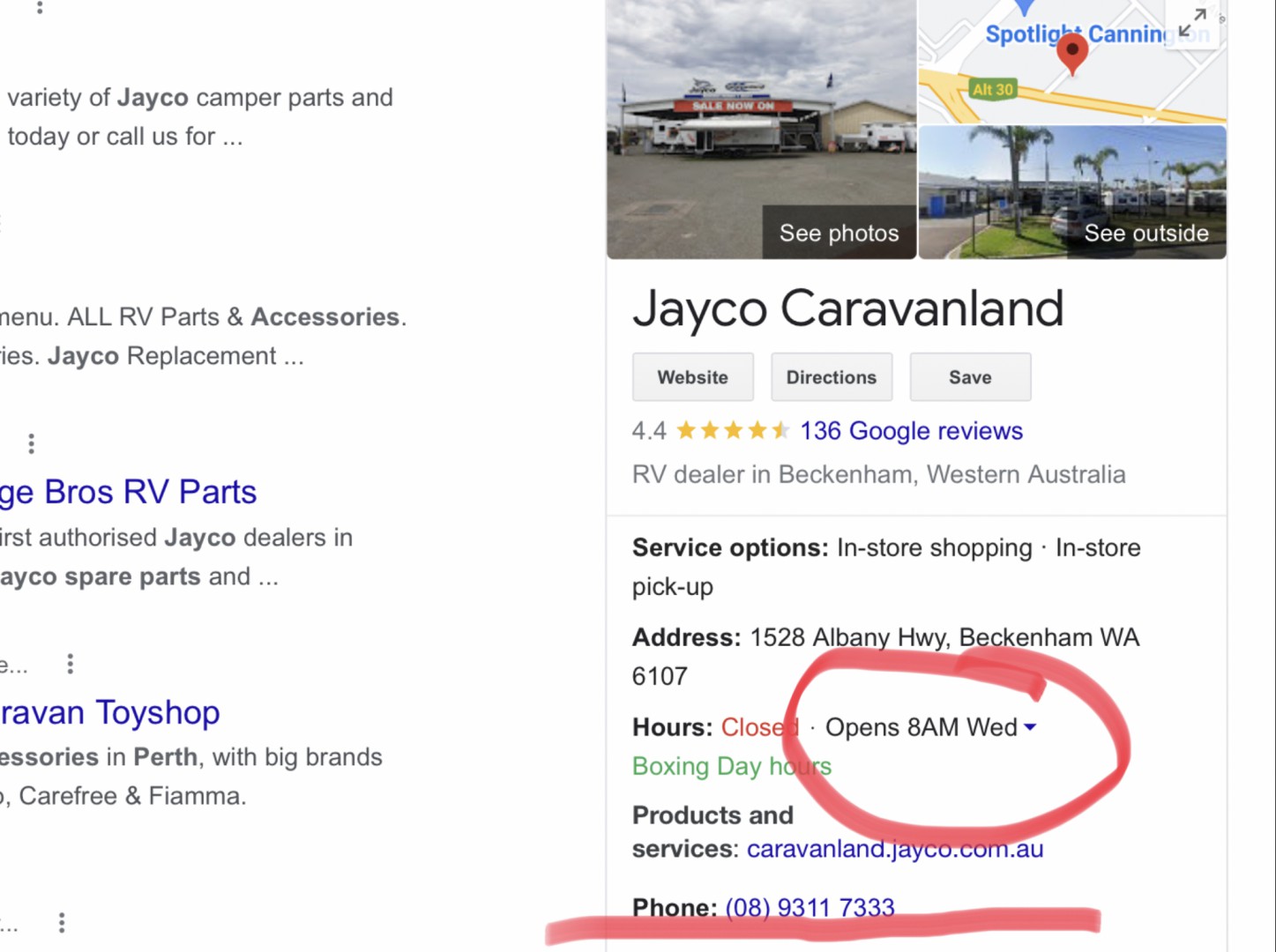Open the three-dot menu above Caravan Toyshop result
The image size is (1276, 952).
pyautogui.click(x=71, y=664)
